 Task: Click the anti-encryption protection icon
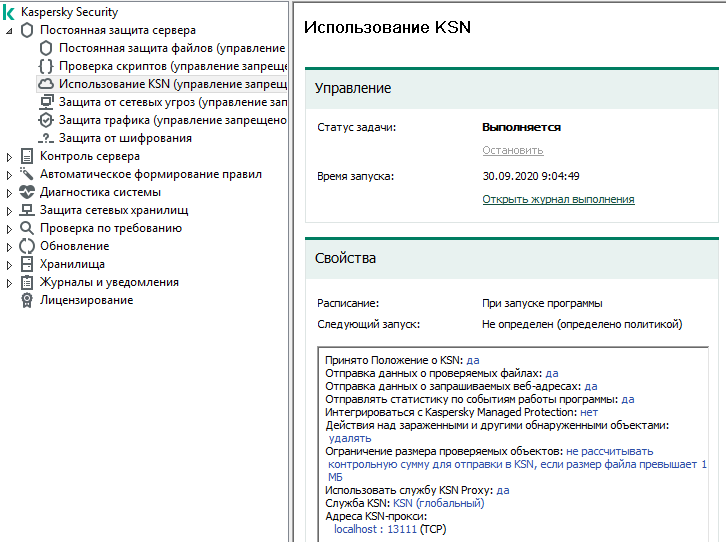coord(46,138)
